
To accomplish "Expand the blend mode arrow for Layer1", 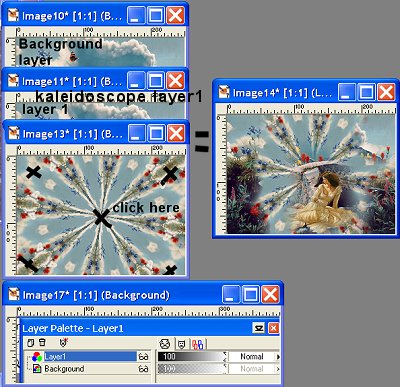I will (x=278, y=357).
